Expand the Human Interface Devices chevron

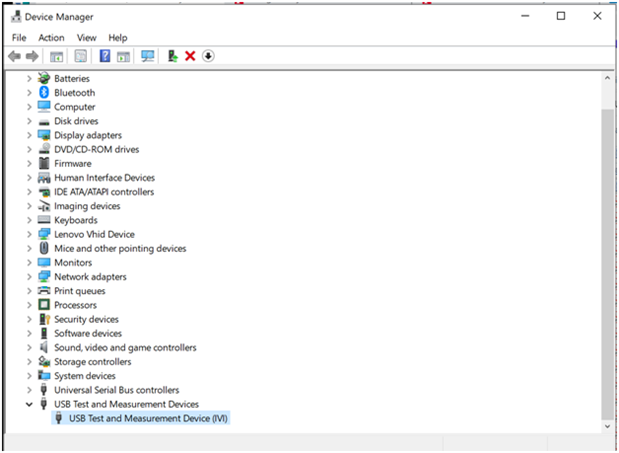tap(29, 178)
